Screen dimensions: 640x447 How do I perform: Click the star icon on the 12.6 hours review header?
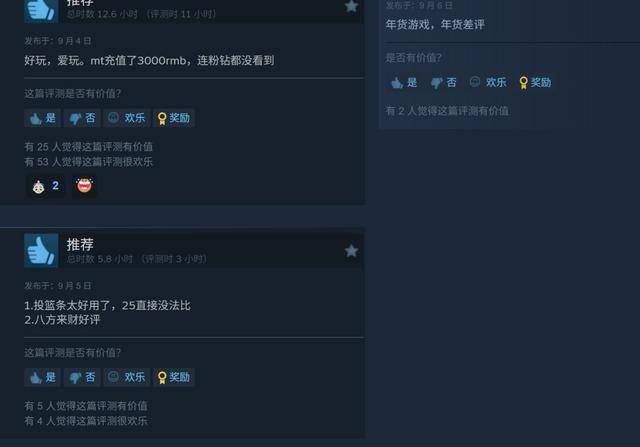tap(351, 6)
